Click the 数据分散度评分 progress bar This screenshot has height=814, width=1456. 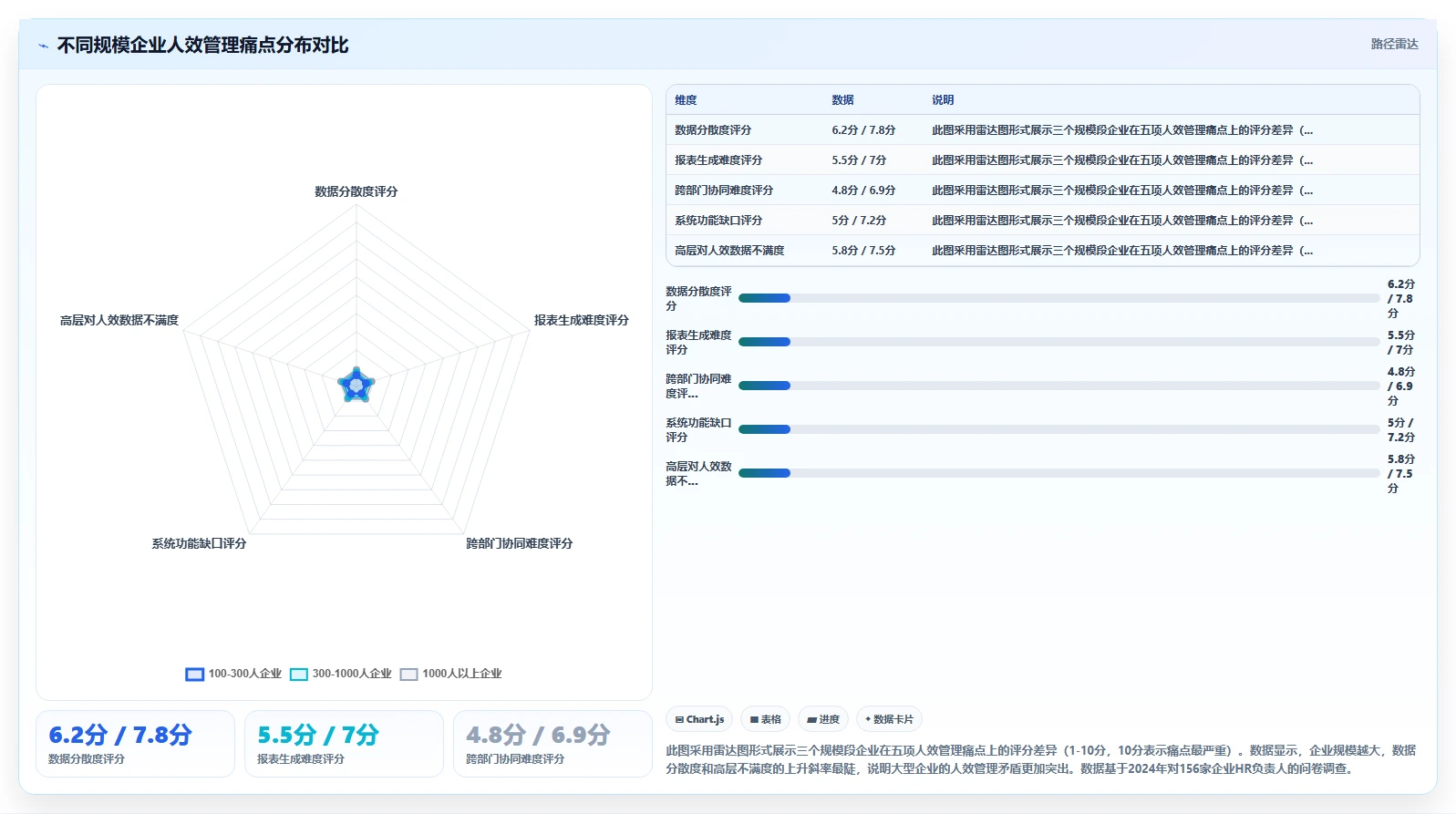[1058, 298]
